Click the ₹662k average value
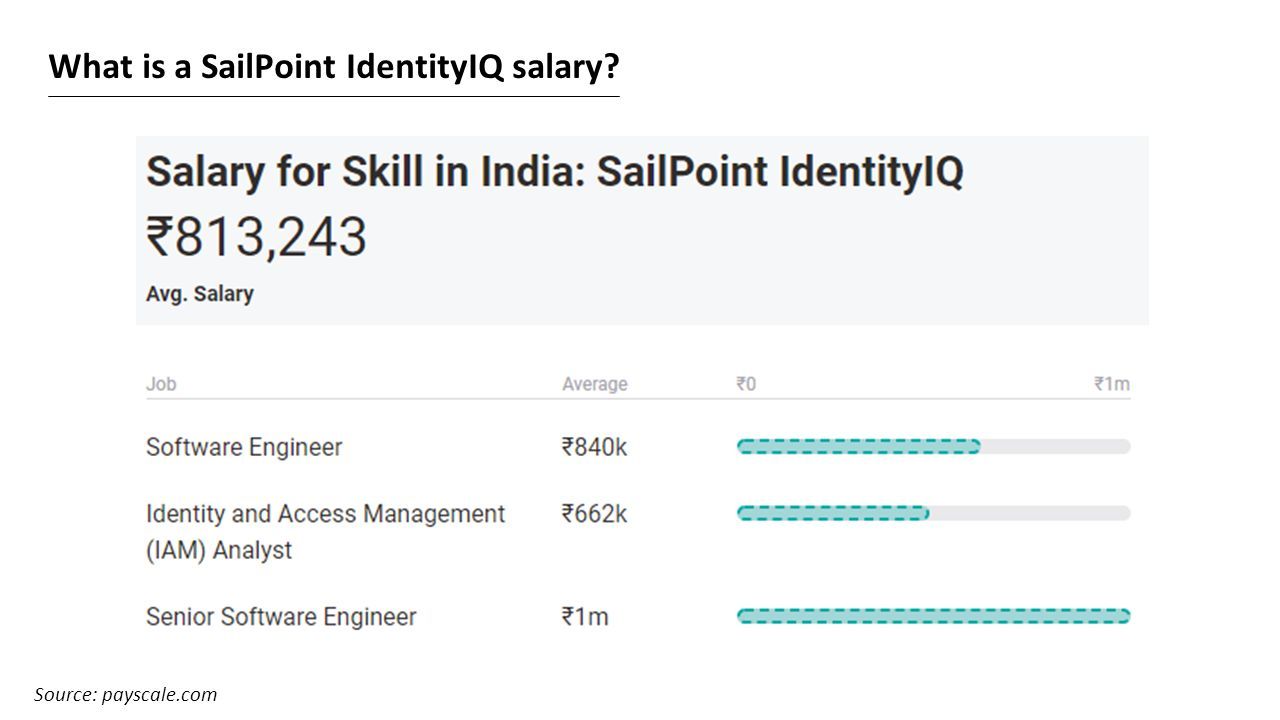Viewport: 1280px width, 720px height. [594, 514]
